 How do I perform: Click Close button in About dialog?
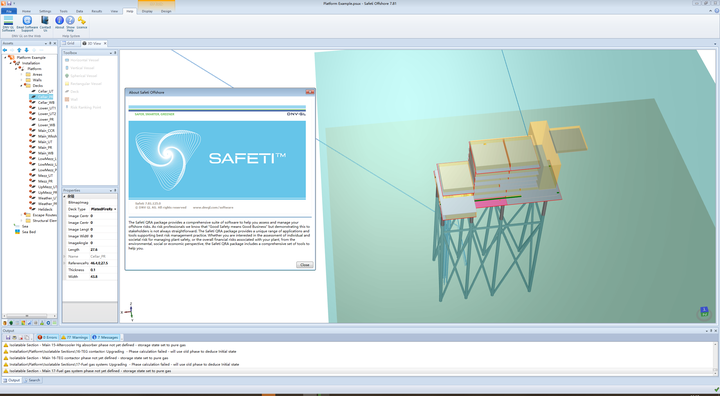(304, 265)
